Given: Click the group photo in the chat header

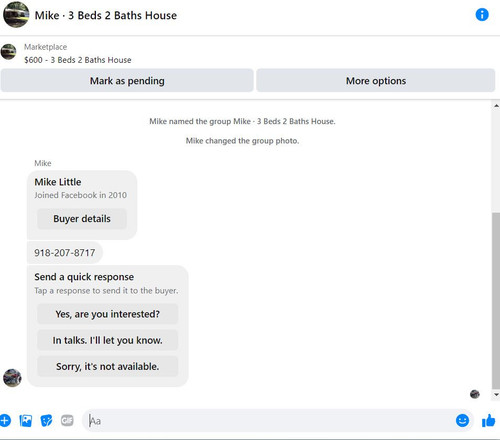Looking at the screenshot, I should [x=16, y=15].
